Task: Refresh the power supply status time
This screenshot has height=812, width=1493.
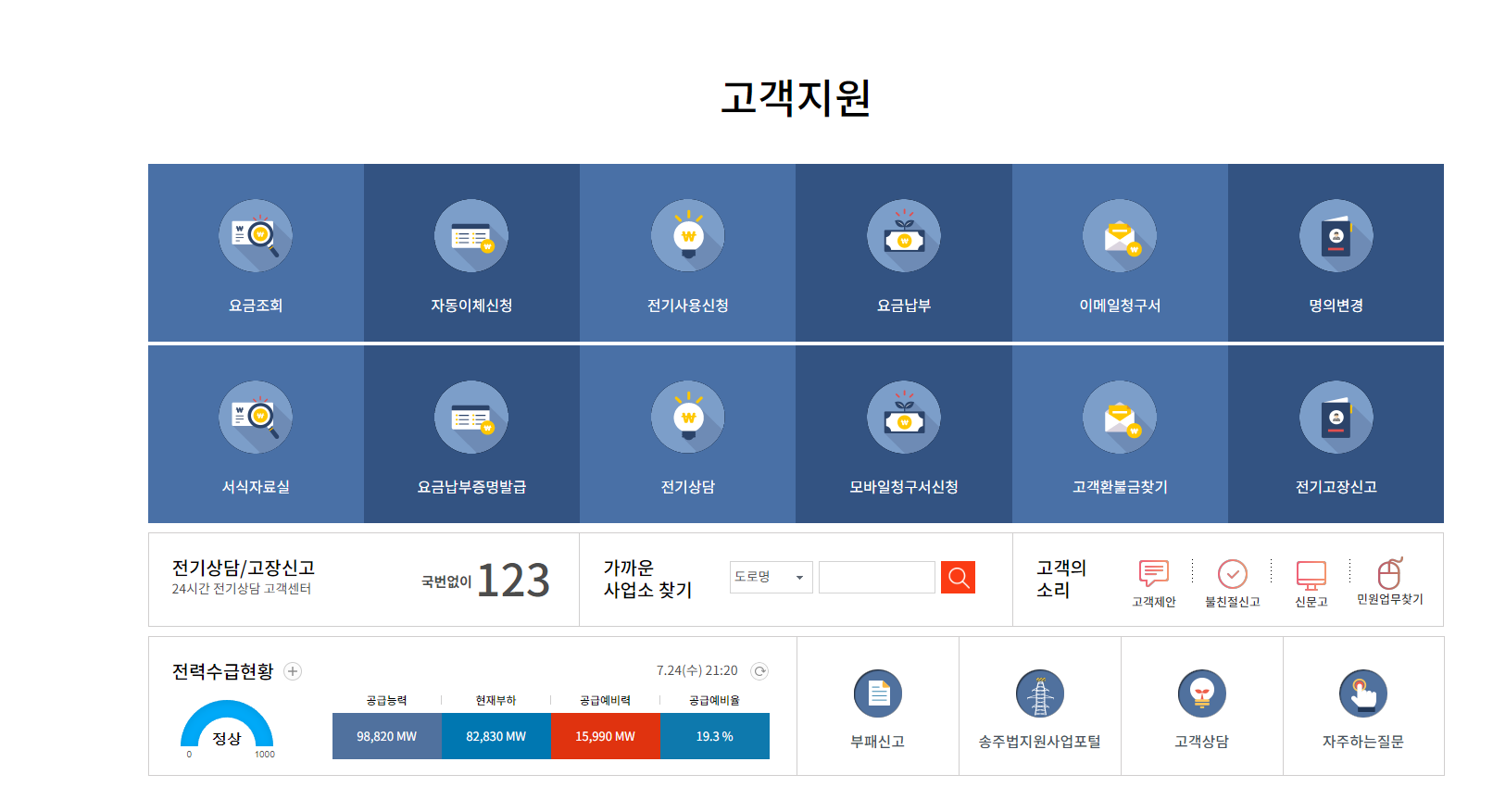Action: (759, 671)
